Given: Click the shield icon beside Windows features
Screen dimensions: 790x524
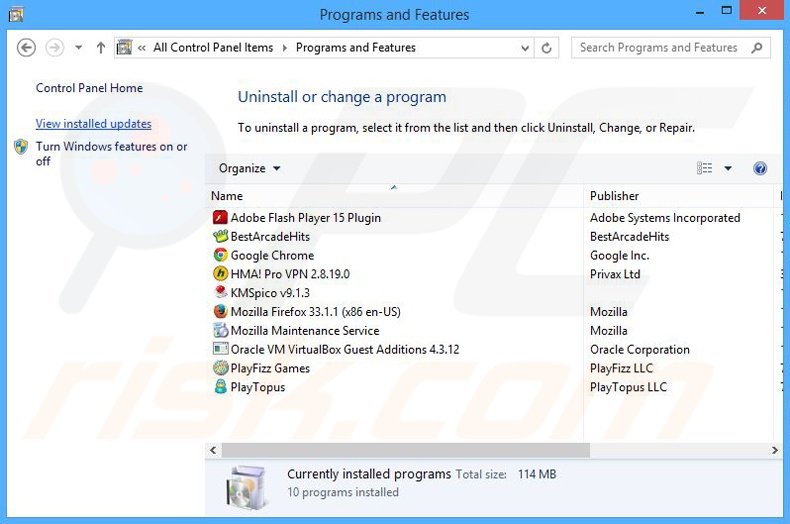Looking at the screenshot, I should 21,147.
